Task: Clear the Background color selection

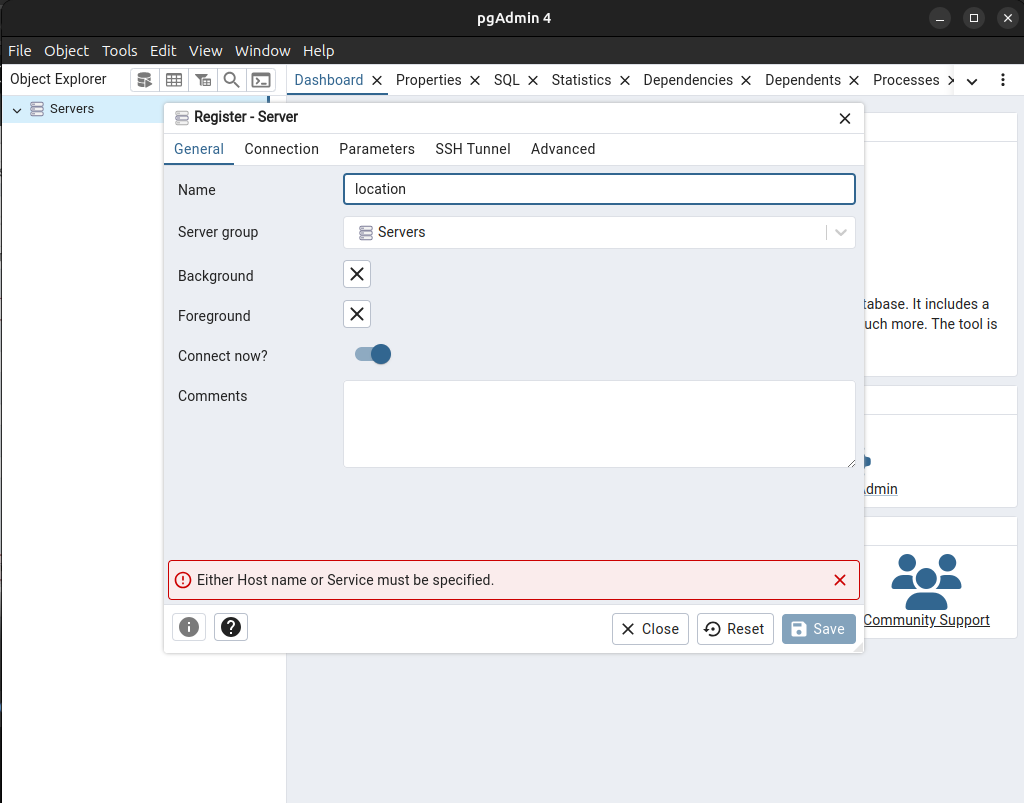Action: coord(357,274)
